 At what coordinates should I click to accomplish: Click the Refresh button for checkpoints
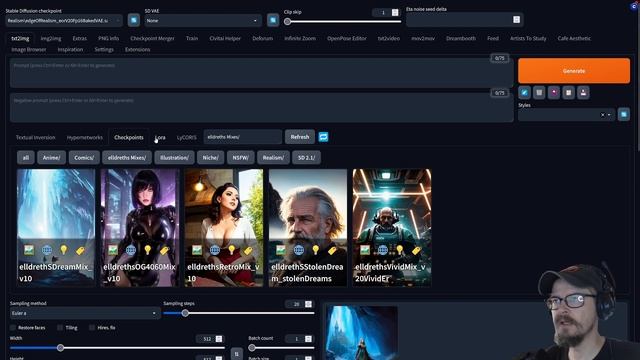click(300, 137)
